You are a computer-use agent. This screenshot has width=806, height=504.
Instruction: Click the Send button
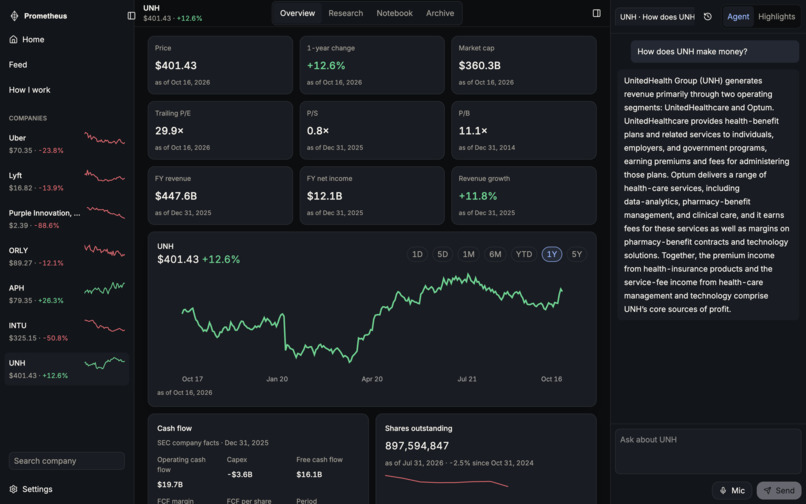[x=779, y=491]
